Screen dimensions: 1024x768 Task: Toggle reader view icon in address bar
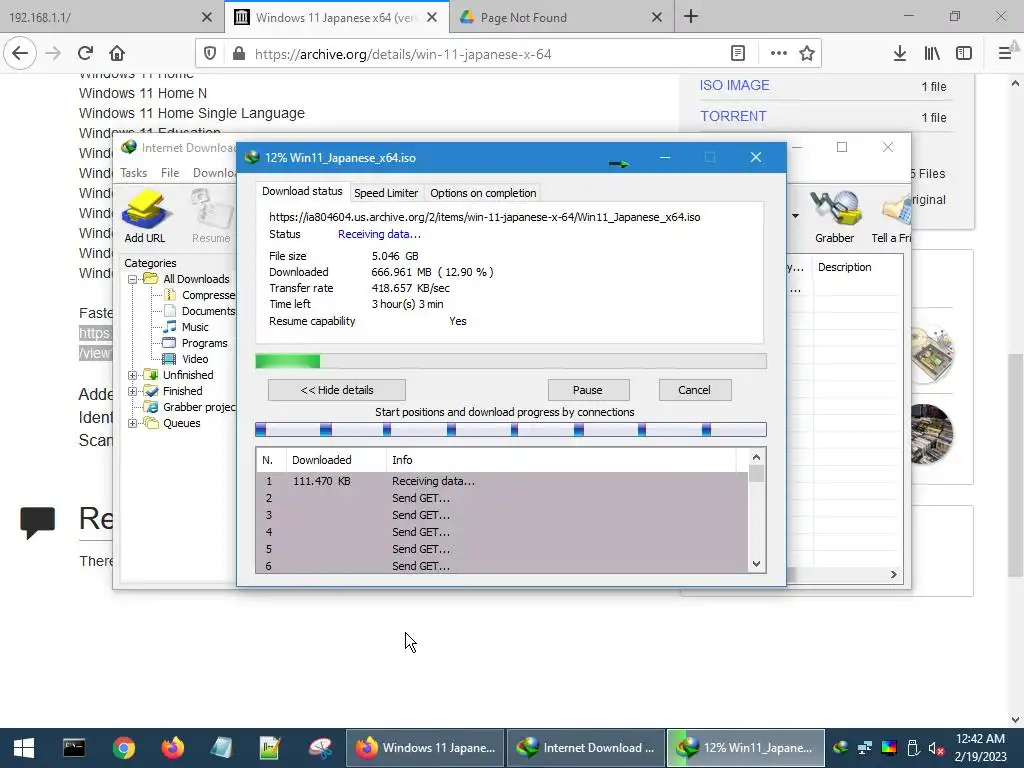point(738,54)
